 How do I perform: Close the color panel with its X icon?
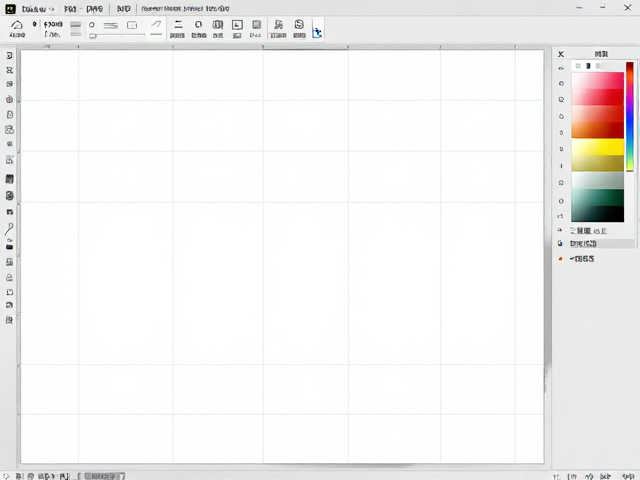click(x=561, y=54)
